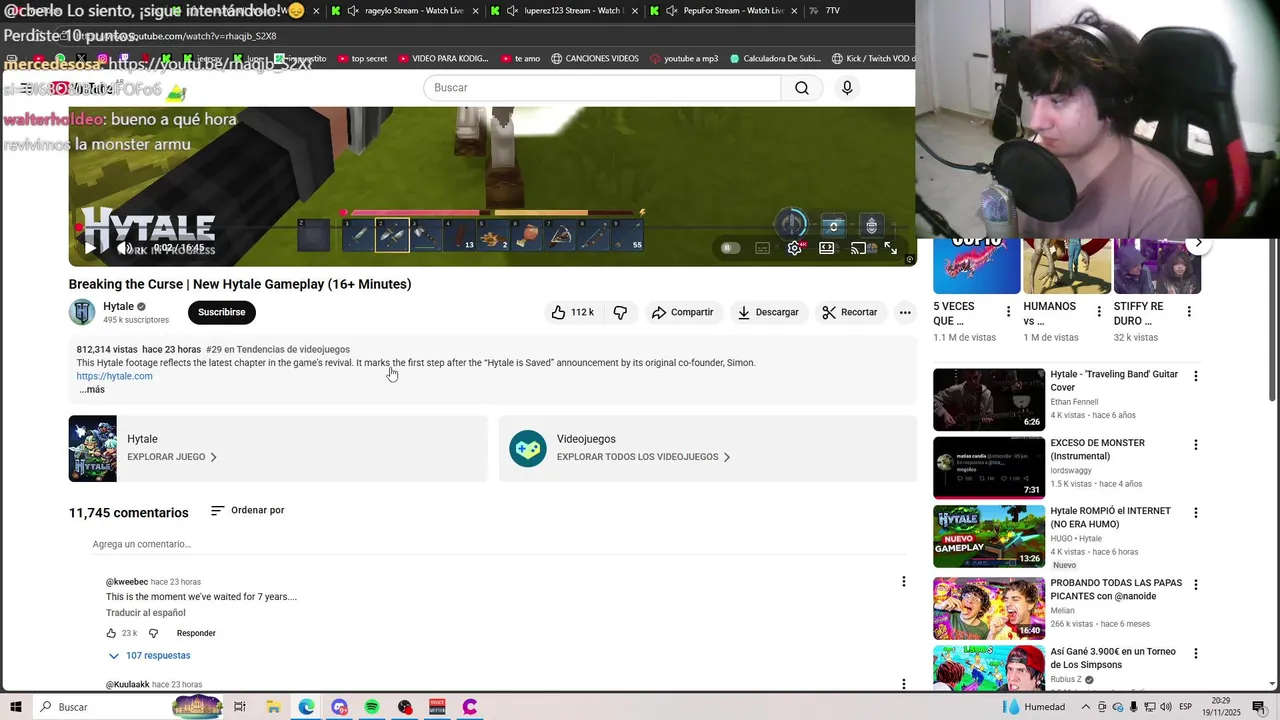Like the Hytale video (112 k)
The width and height of the screenshot is (1280, 720).
pos(573,312)
